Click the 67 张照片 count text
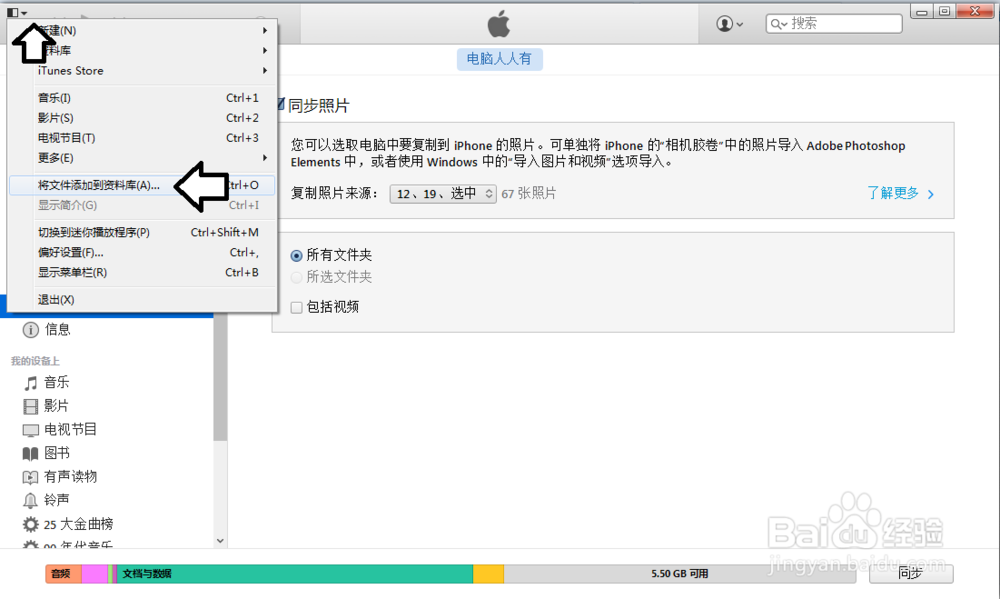Screen dimensions: 1000x599 (529, 193)
